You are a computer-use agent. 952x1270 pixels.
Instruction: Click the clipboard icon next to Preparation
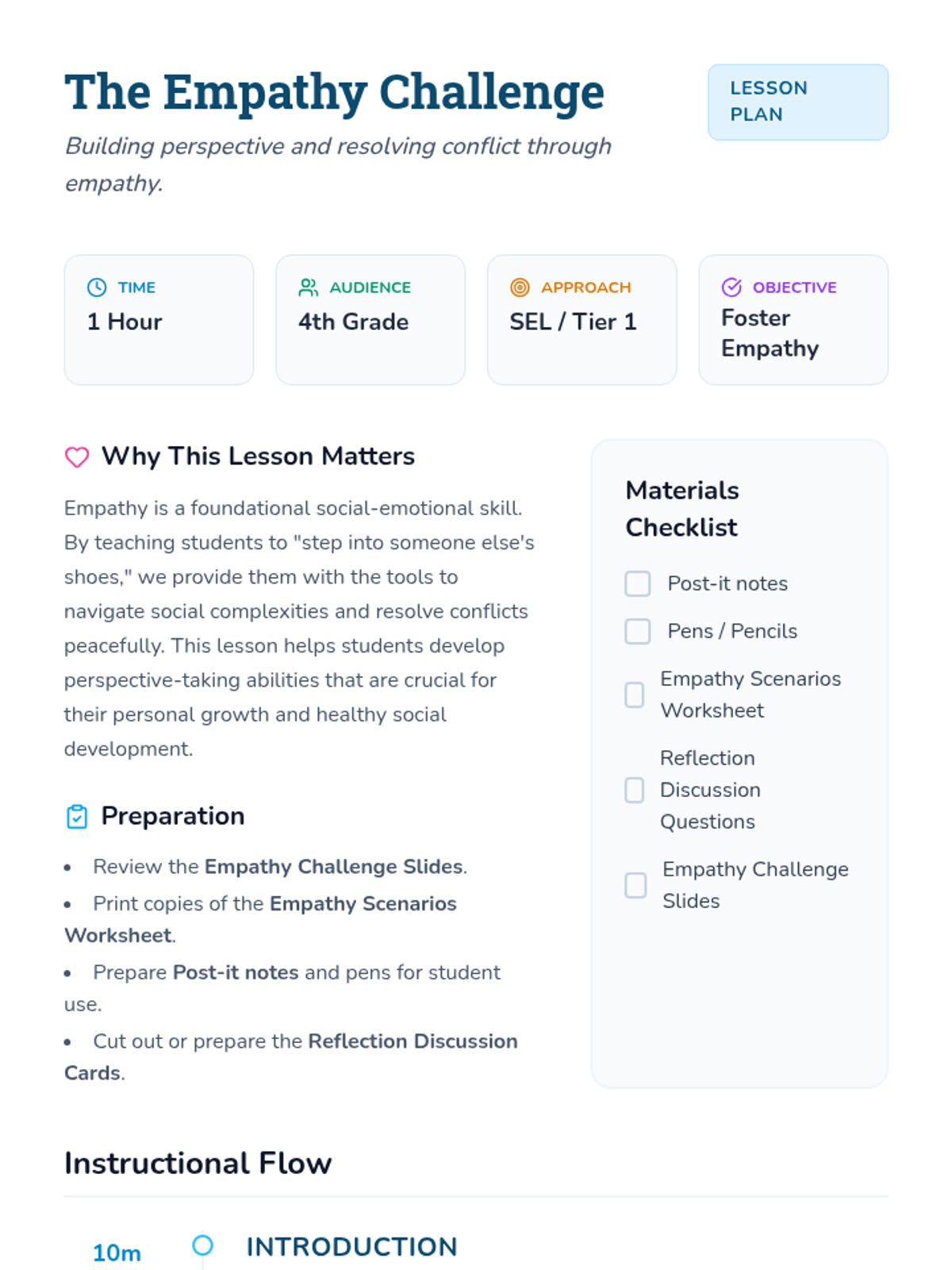point(77,817)
